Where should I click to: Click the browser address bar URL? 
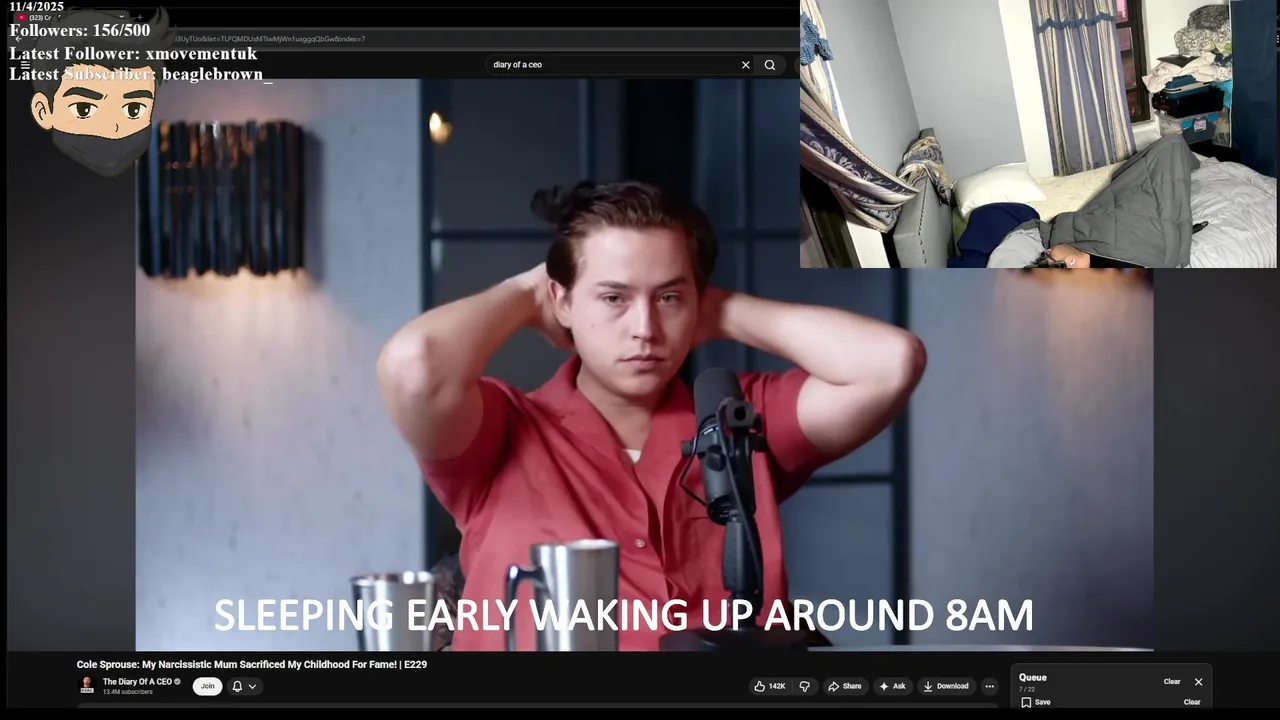270,39
